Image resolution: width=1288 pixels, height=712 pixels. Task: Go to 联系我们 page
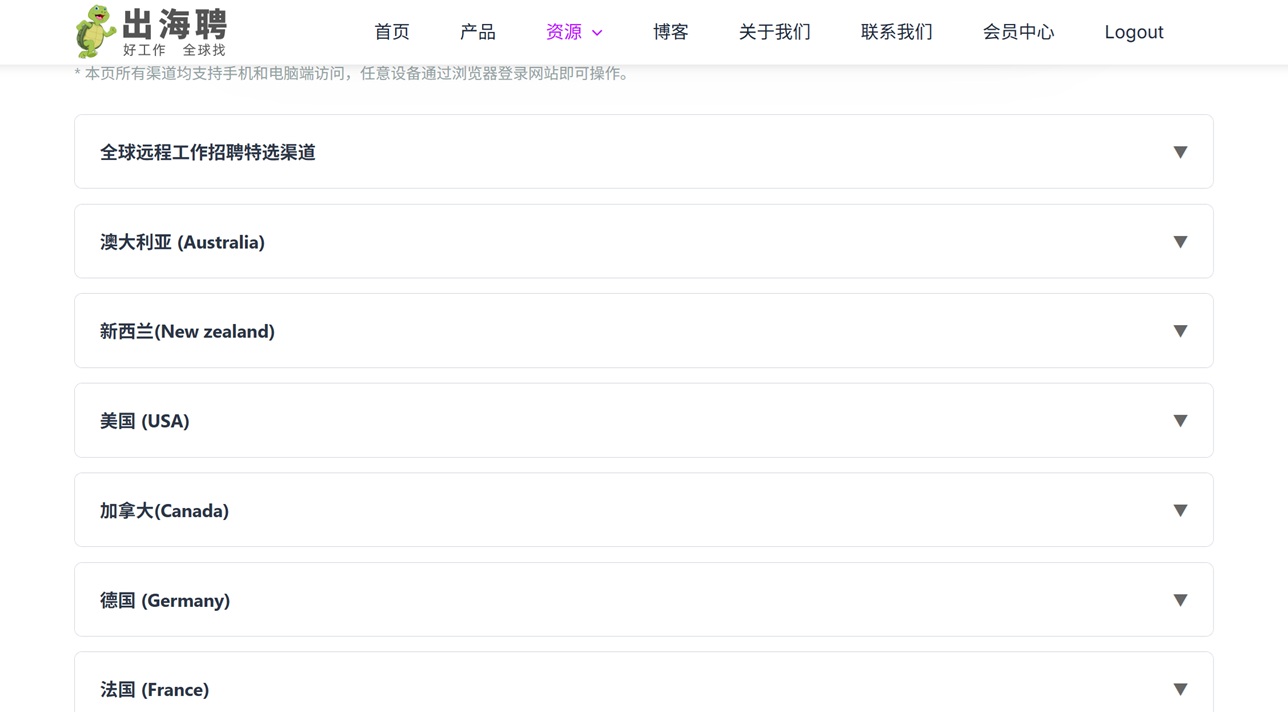[x=897, y=32]
